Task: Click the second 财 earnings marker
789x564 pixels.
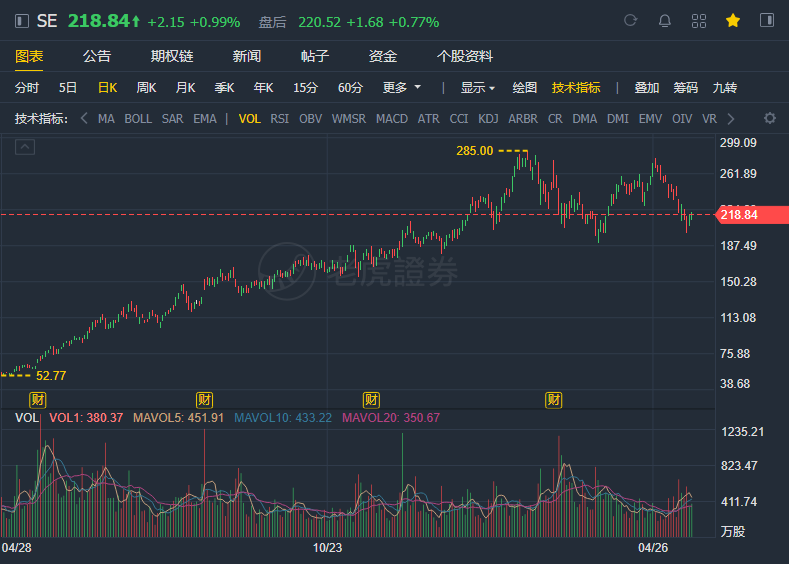Action: click(204, 400)
